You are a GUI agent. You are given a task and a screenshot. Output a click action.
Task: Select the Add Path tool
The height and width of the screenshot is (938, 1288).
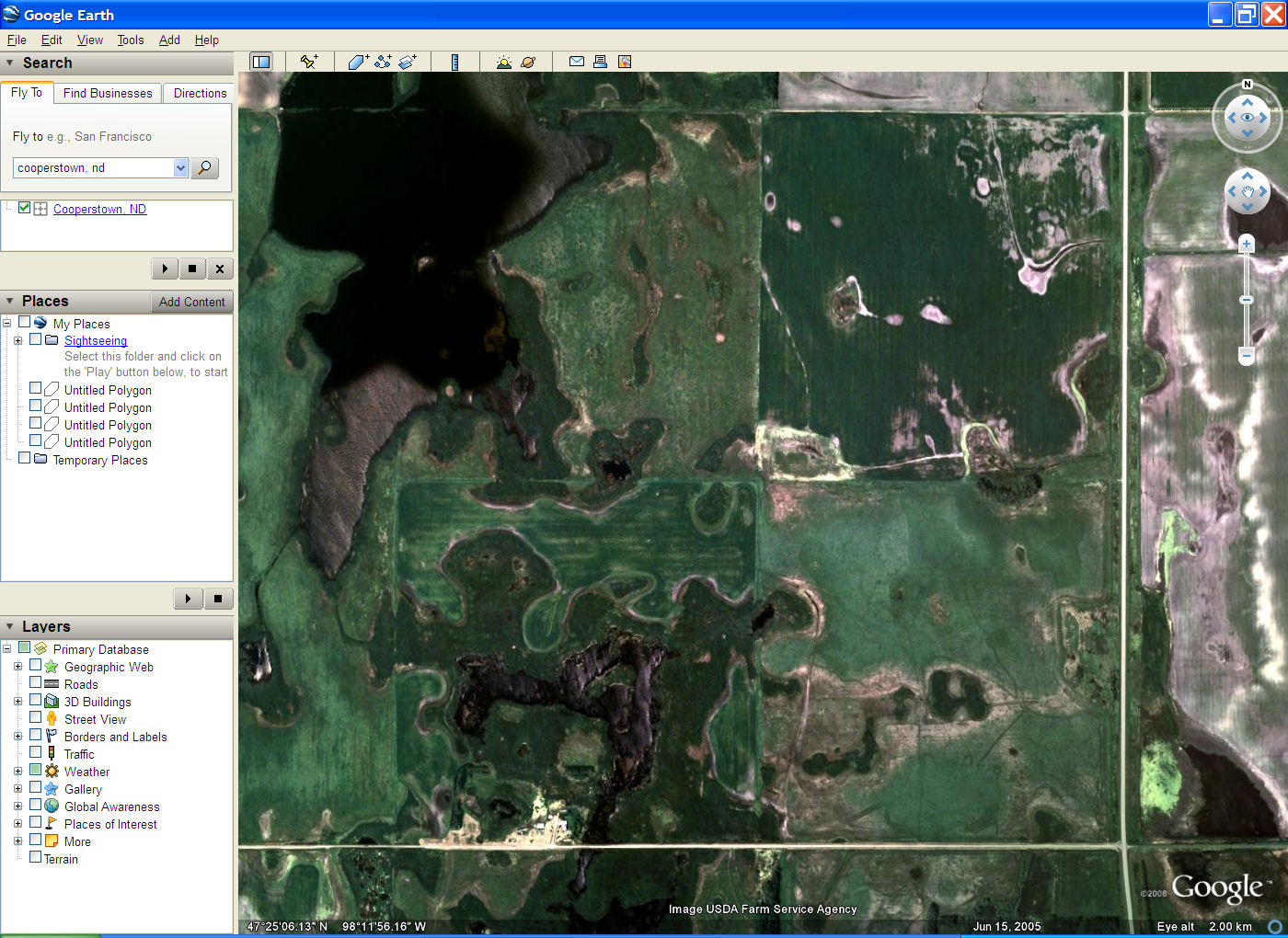(x=383, y=62)
